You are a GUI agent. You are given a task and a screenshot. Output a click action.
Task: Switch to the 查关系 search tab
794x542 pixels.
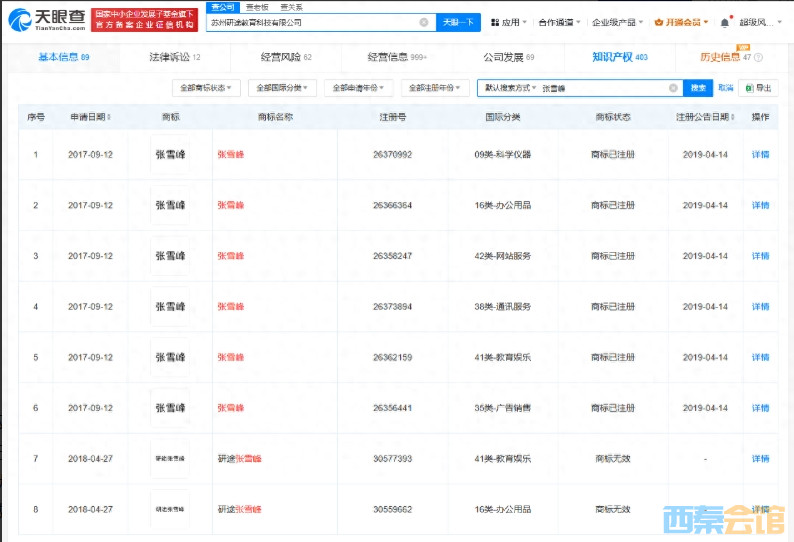click(292, 7)
